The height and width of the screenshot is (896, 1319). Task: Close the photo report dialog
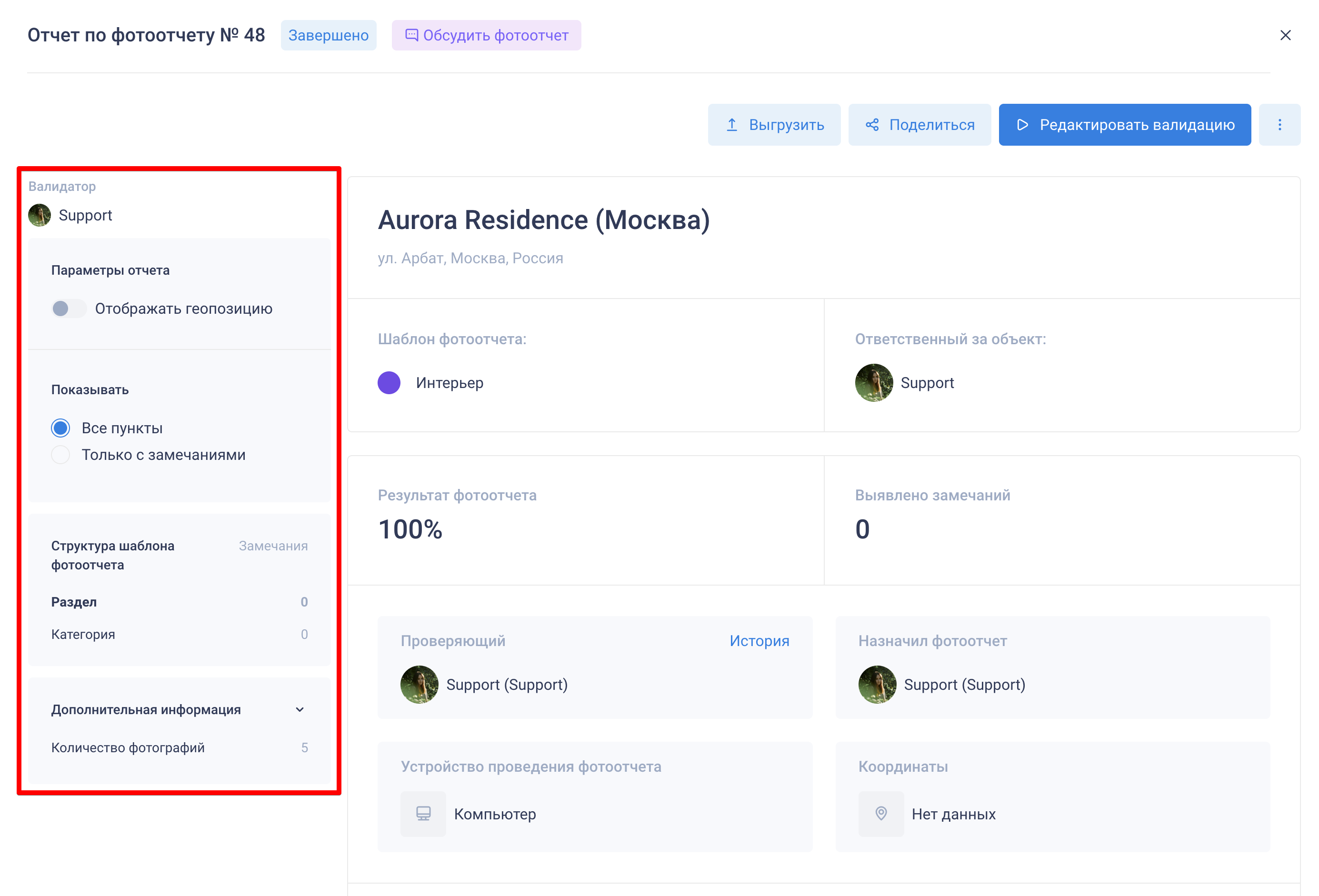[1285, 35]
